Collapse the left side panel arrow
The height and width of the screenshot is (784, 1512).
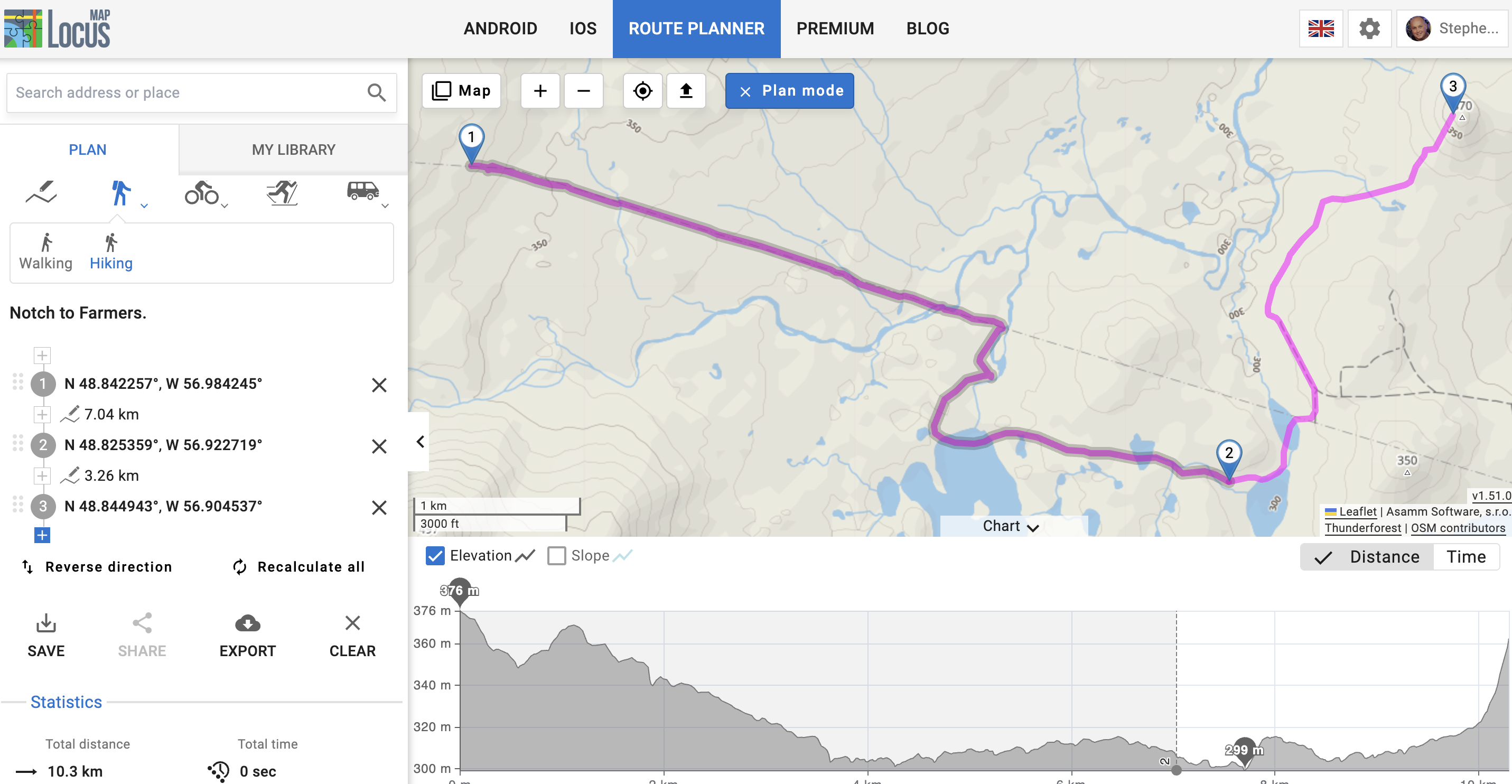(419, 442)
